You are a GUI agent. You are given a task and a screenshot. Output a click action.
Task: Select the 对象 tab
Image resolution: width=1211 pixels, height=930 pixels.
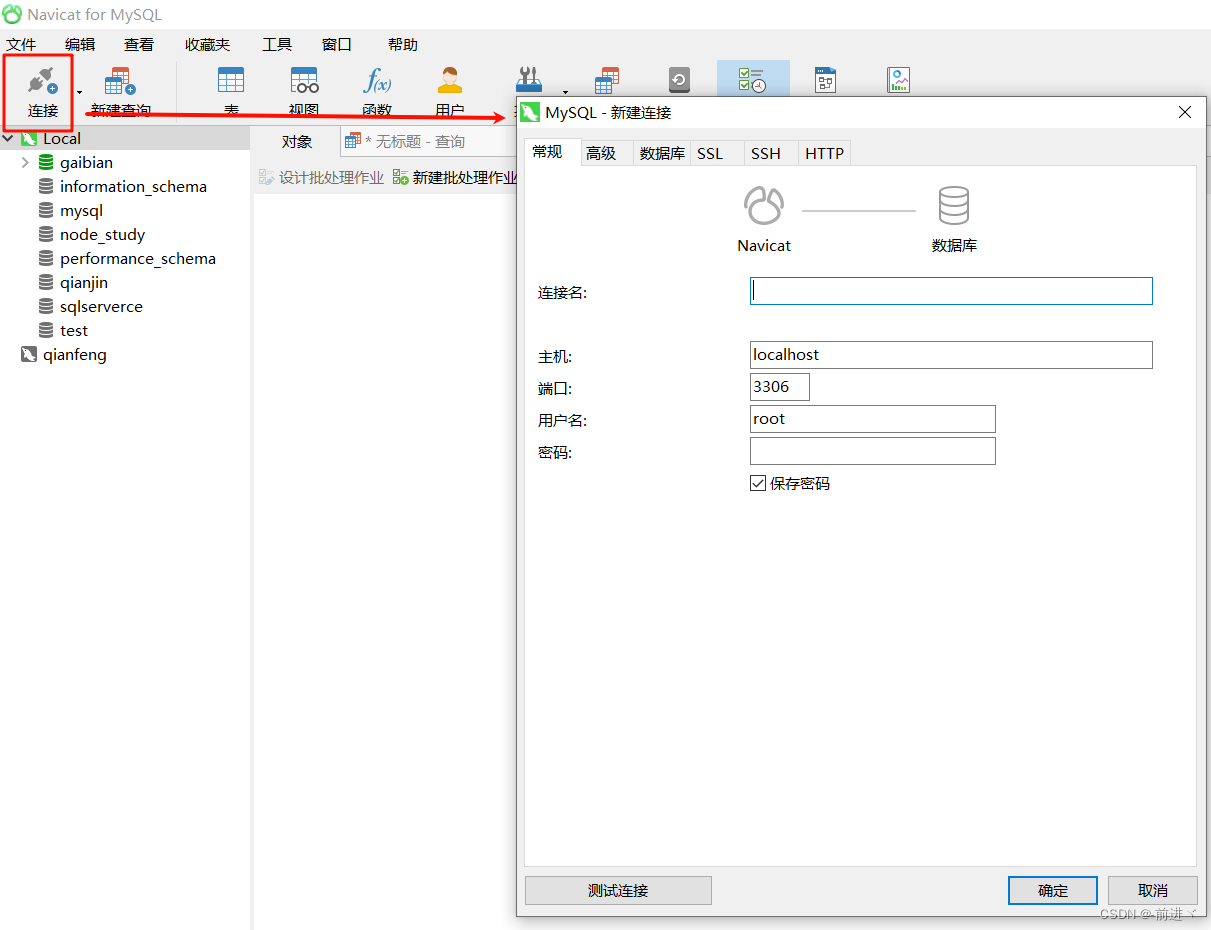click(297, 142)
